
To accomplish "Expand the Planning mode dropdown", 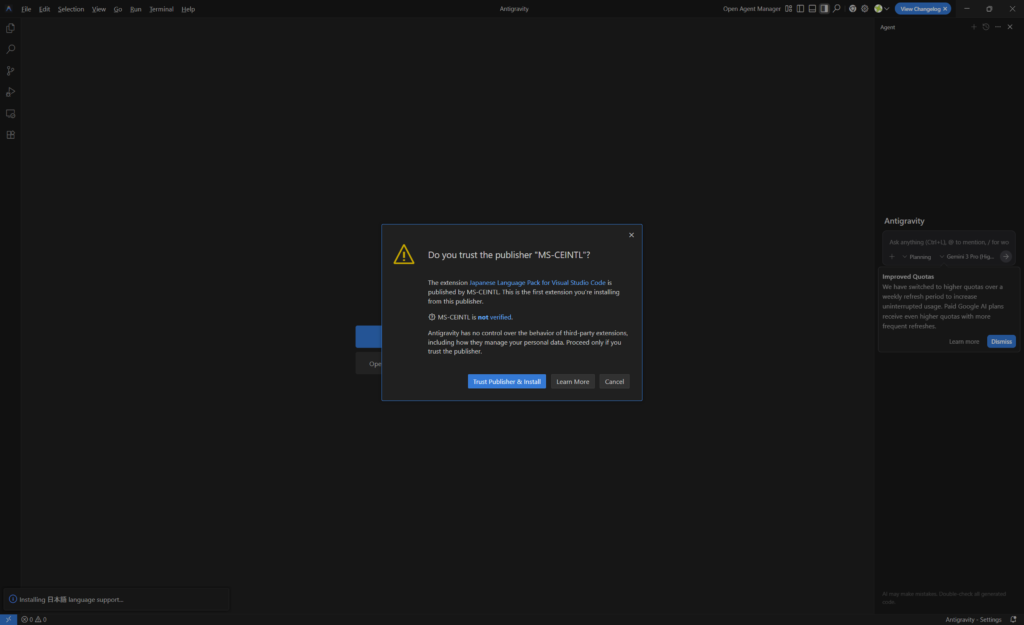I will tap(916, 257).
